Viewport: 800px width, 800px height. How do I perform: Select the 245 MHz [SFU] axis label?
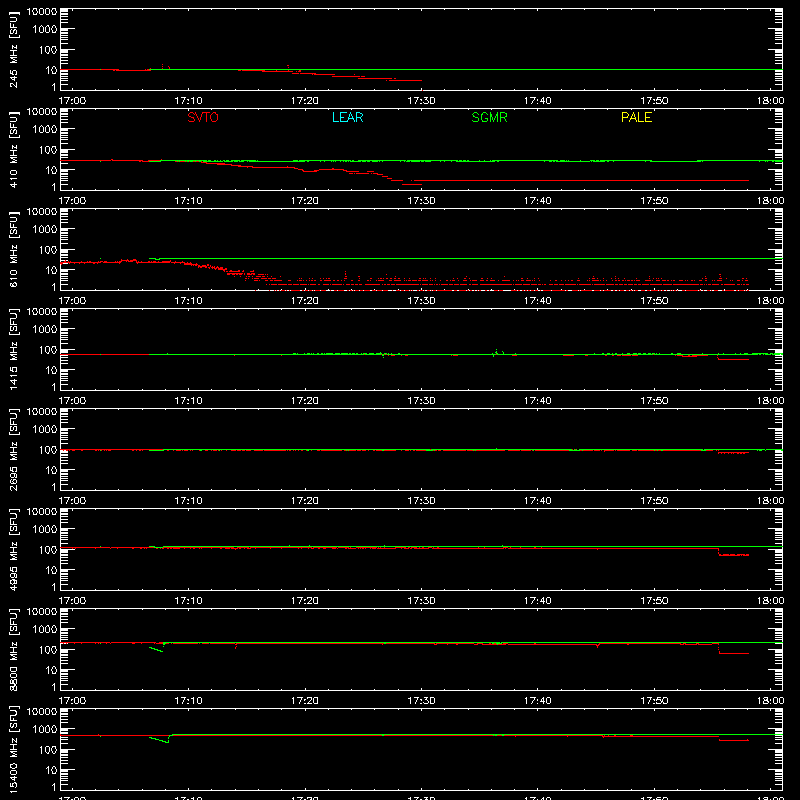pos(13,50)
